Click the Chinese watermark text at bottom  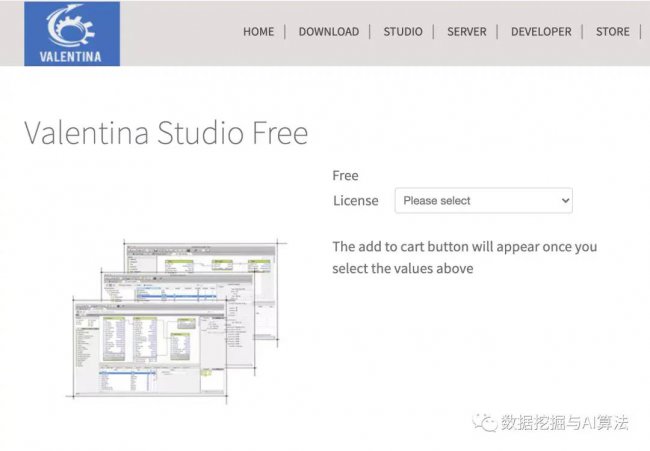point(565,422)
